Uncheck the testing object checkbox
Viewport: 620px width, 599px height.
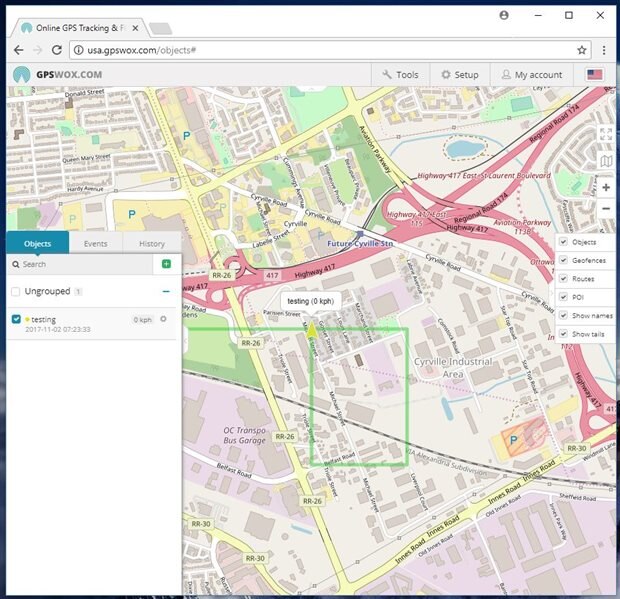(x=15, y=319)
